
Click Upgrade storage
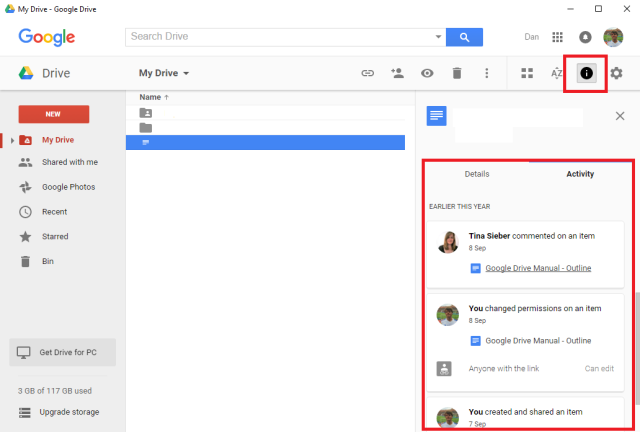69,412
